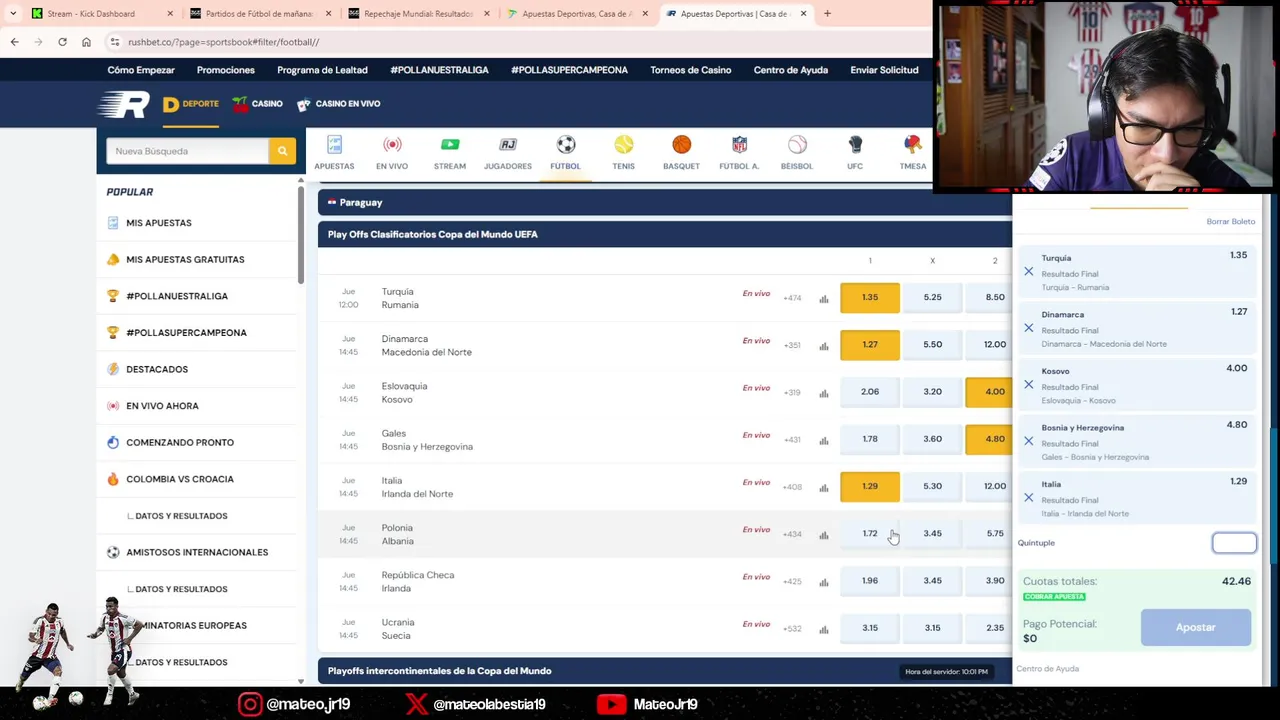Open the browser tab search dropdown arrow
Screen dimensions: 1280x720
pos(12,14)
